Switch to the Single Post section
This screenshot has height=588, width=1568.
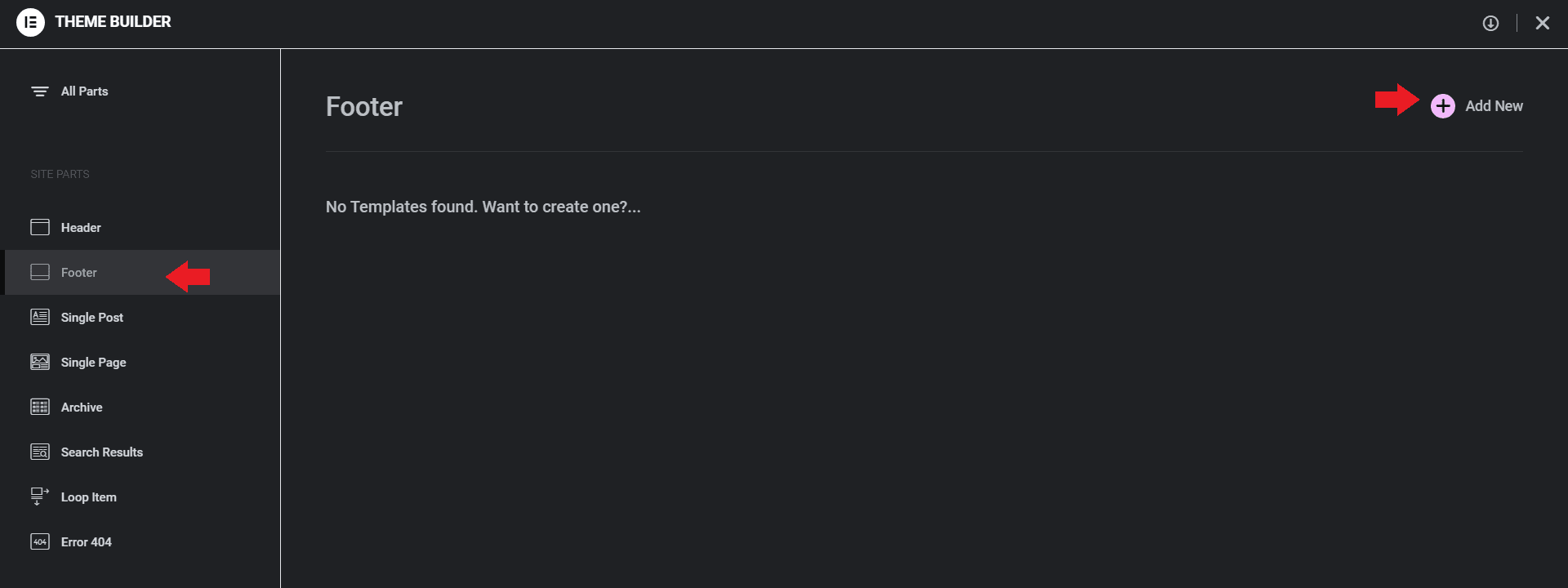[x=92, y=317]
